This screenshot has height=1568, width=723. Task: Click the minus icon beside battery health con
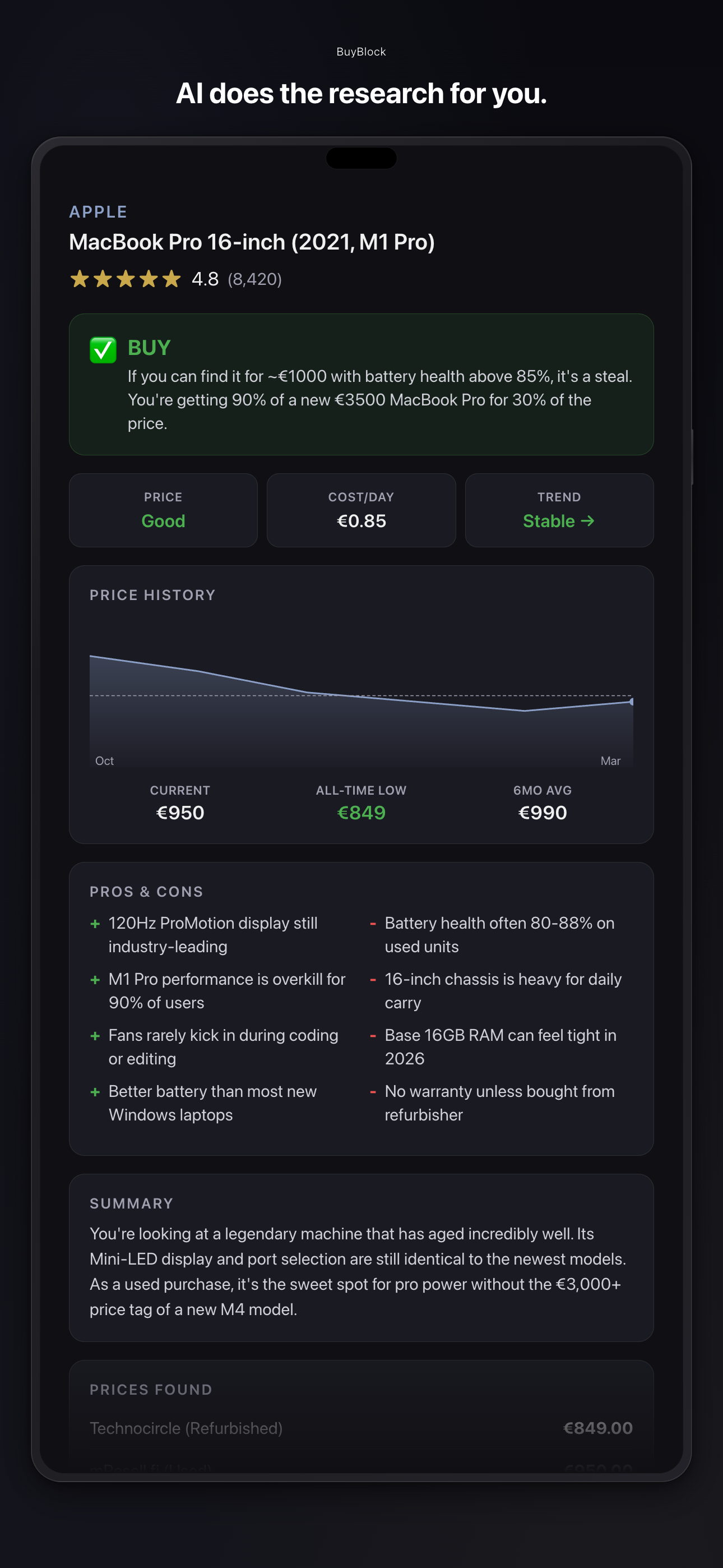[373, 924]
